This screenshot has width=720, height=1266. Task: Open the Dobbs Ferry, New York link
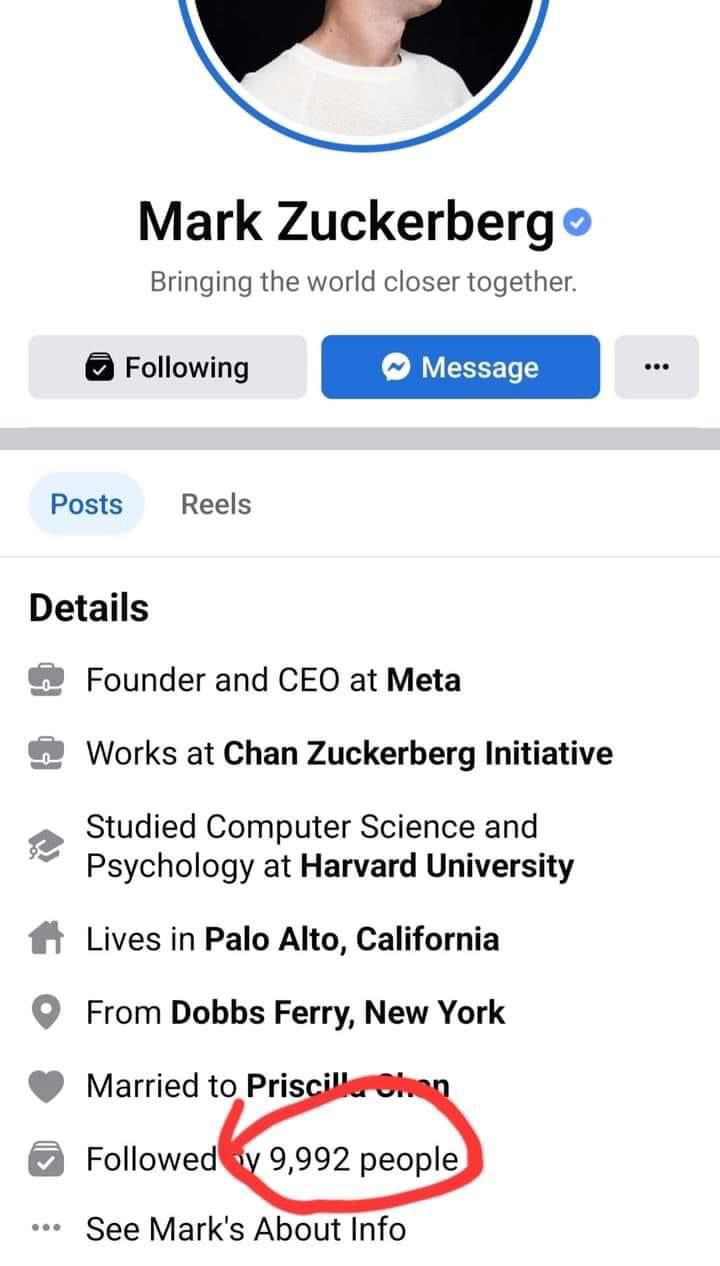tap(338, 1013)
